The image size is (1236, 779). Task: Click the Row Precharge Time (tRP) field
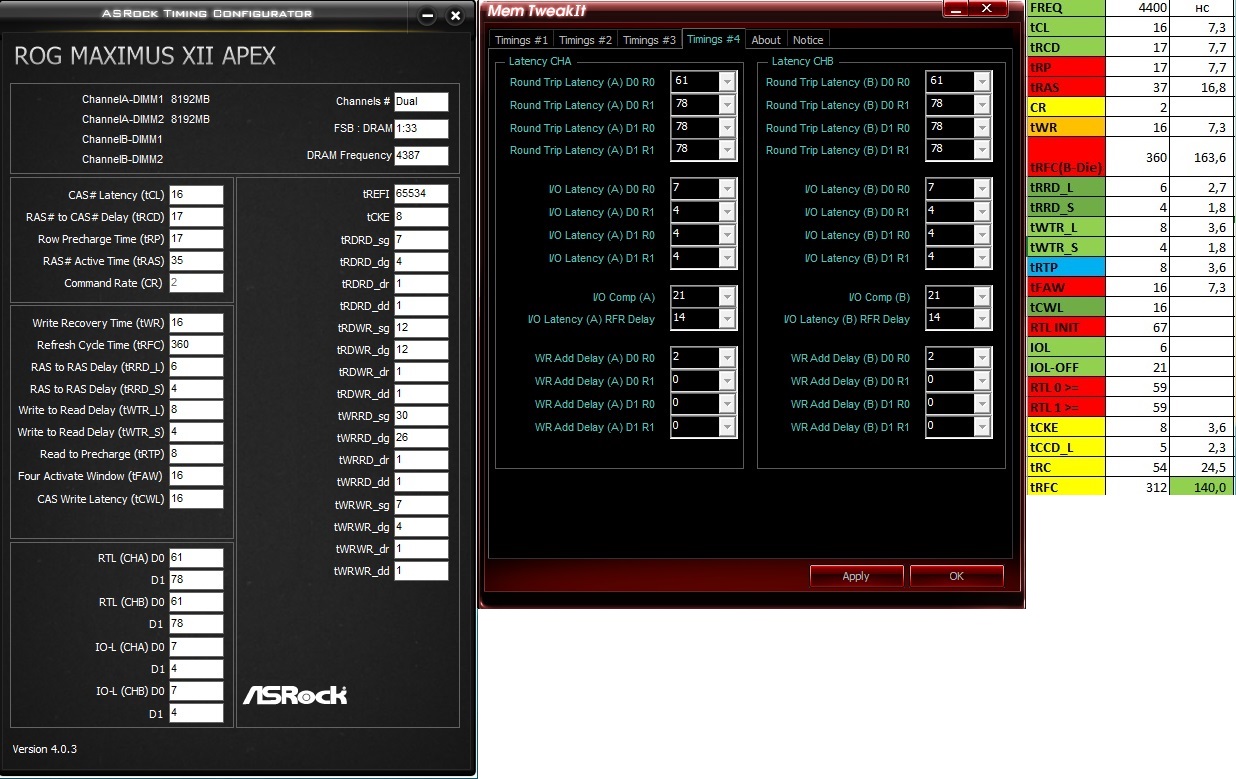click(196, 239)
